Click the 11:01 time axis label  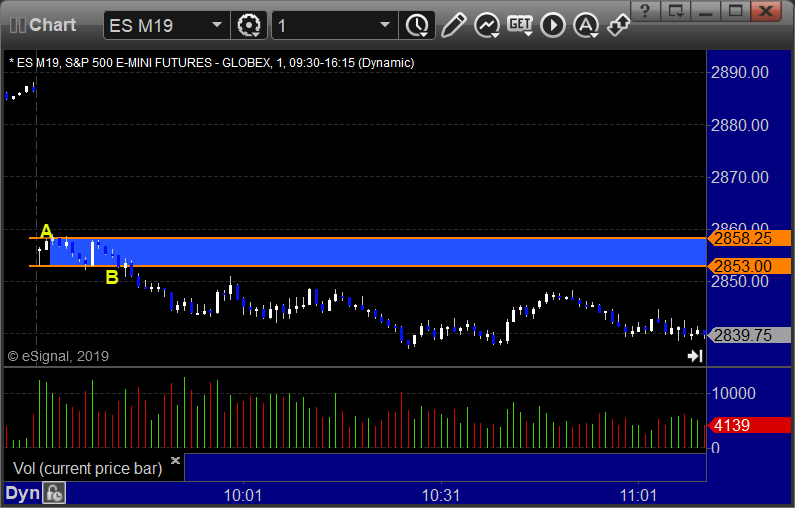638,495
